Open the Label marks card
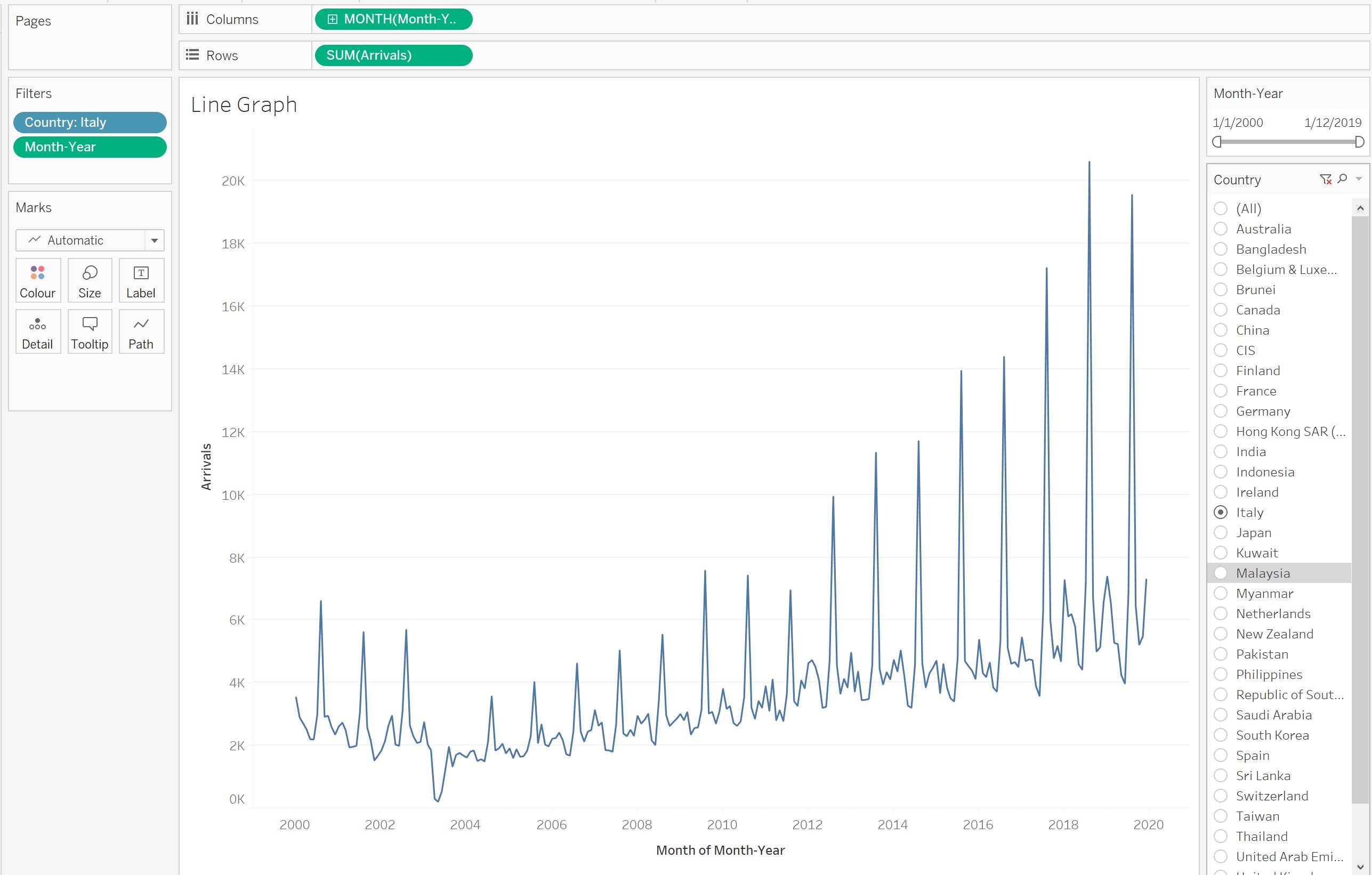The image size is (1372, 875). [141, 280]
